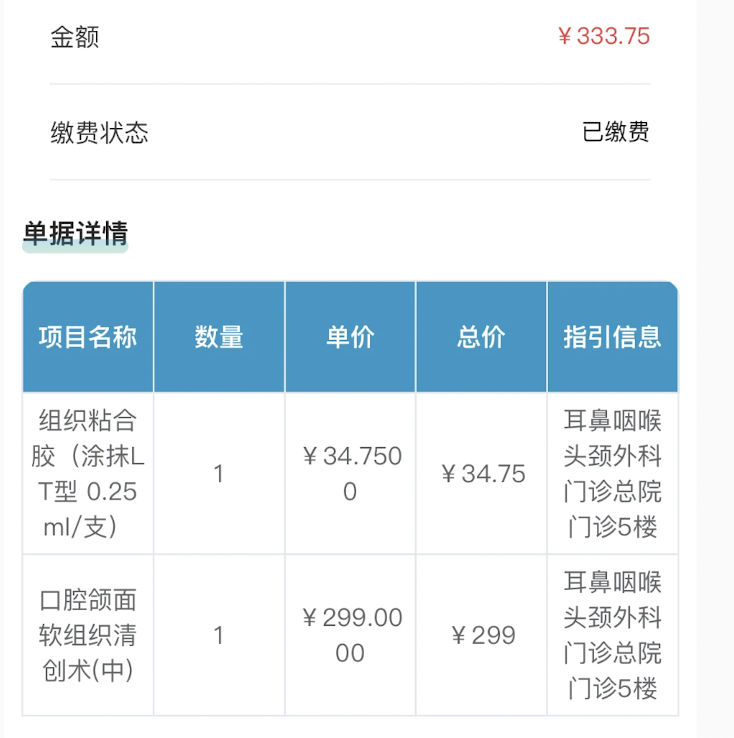The image size is (734, 738).
Task: Select the 组织粘合胶 item name cell
Action: pos(88,473)
